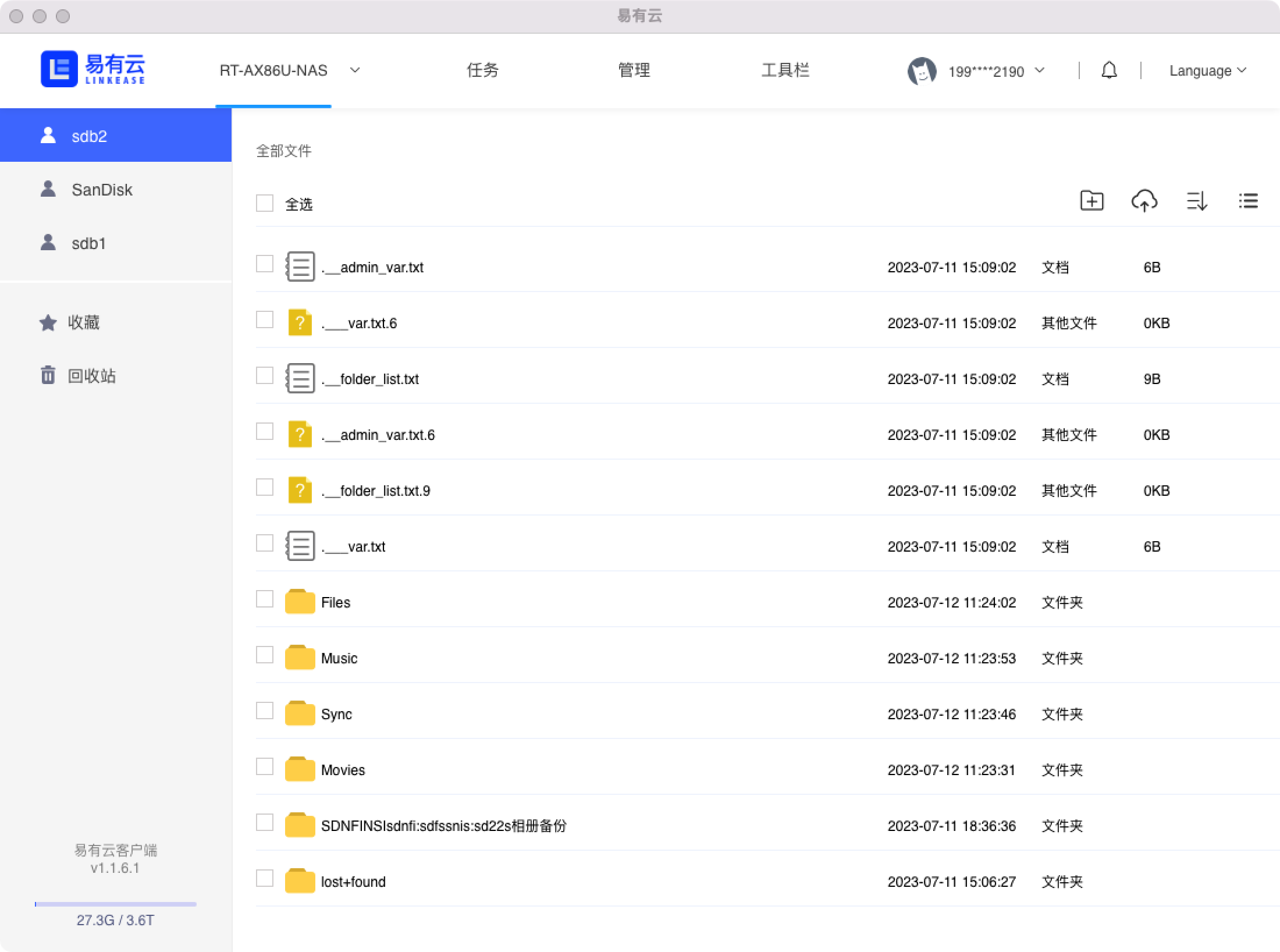This screenshot has height=952, width=1280.
Task: Click the SDNFINSIsdnfi 相册备份 folder icon
Action: click(x=300, y=825)
